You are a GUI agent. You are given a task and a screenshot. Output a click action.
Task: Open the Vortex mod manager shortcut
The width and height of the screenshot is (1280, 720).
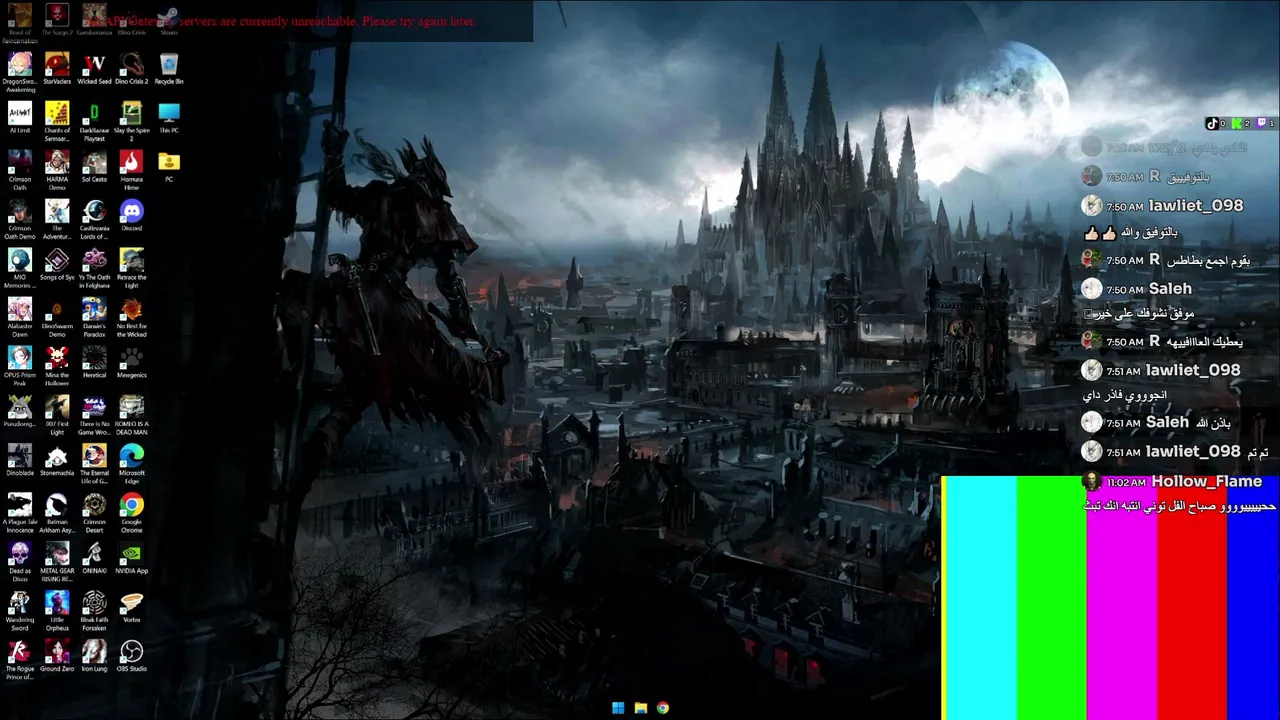click(x=132, y=606)
